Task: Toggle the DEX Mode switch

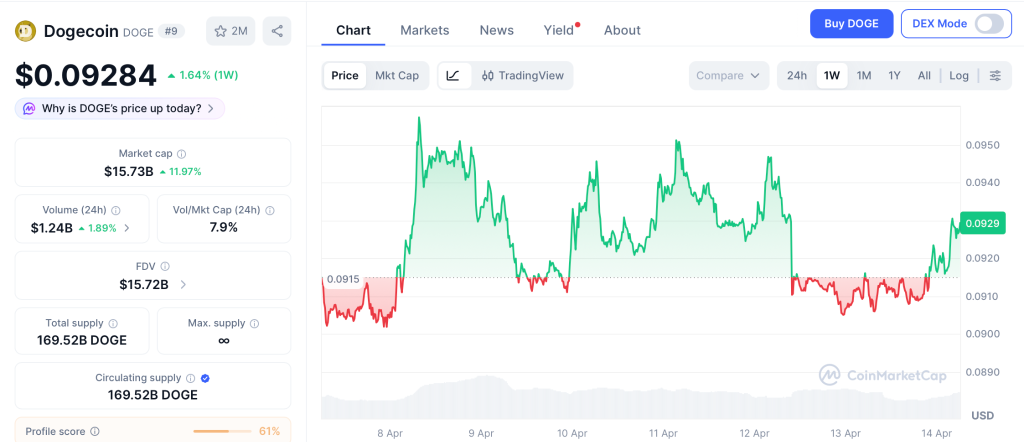Action: [x=988, y=23]
